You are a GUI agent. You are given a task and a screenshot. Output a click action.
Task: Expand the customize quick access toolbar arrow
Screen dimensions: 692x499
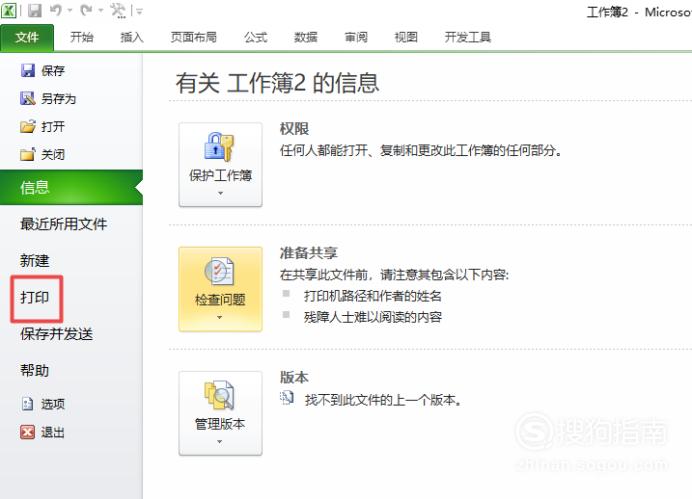pyautogui.click(x=139, y=11)
